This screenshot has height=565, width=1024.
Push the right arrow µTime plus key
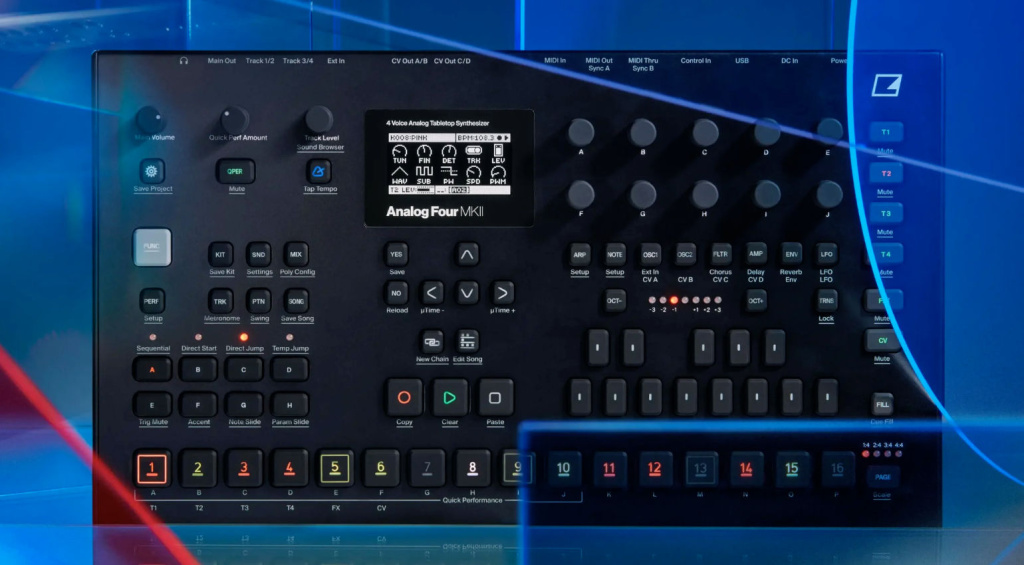coord(502,293)
